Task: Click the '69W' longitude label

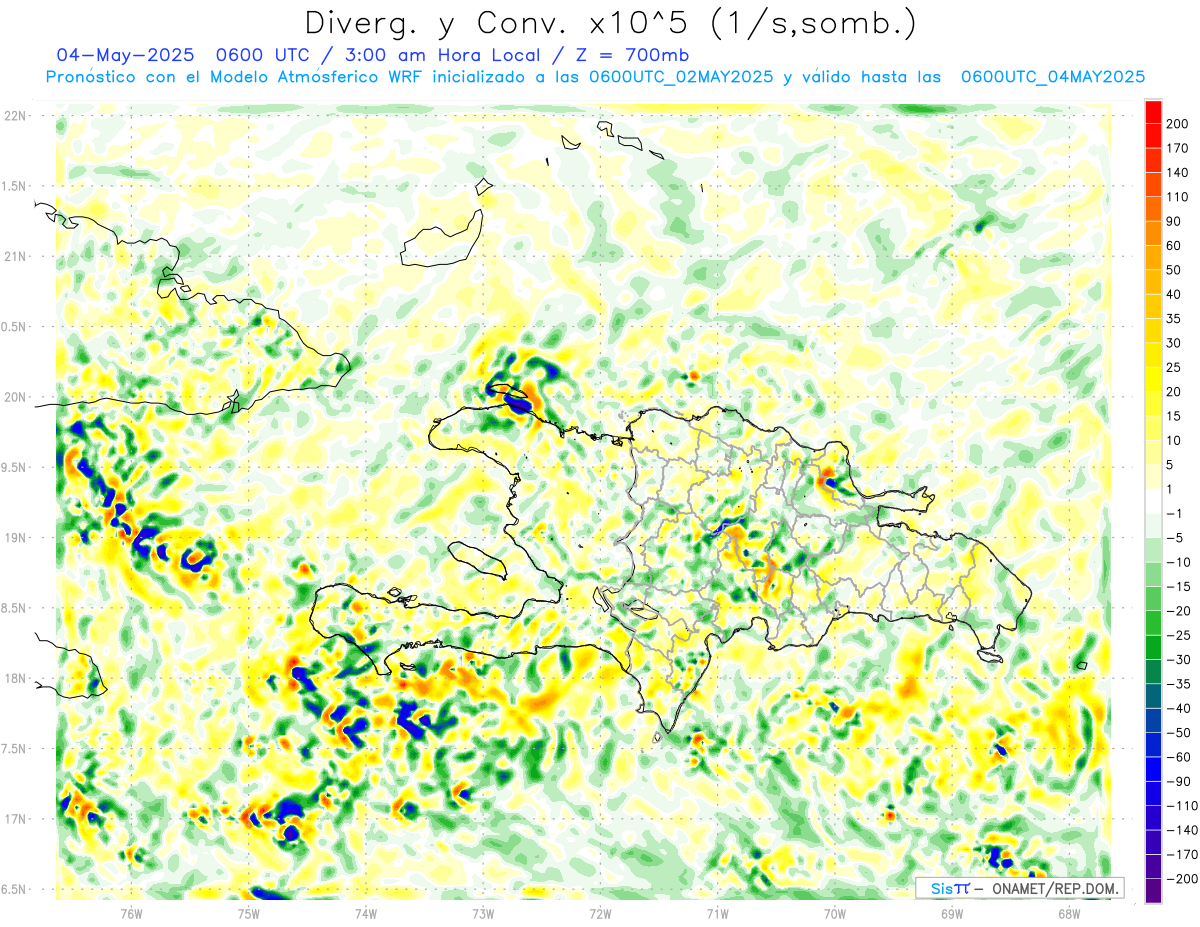Action: 952,913
